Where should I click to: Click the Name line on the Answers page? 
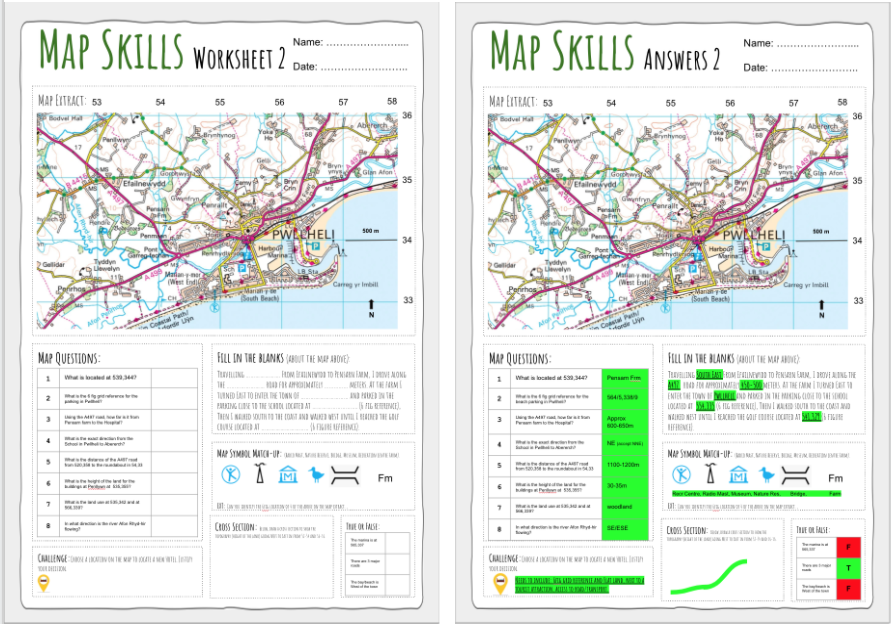coord(818,46)
